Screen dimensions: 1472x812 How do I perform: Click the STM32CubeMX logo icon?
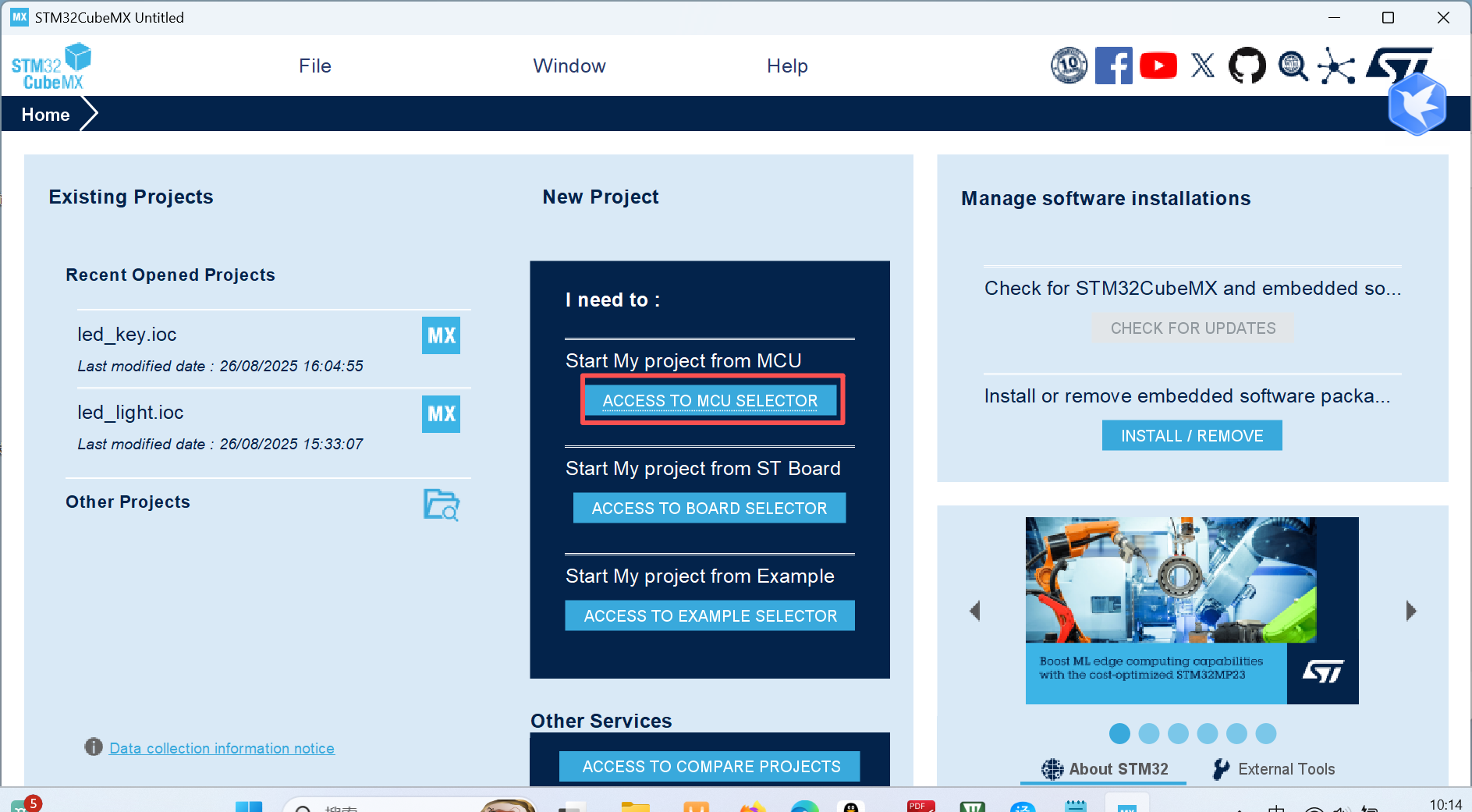(x=51, y=67)
